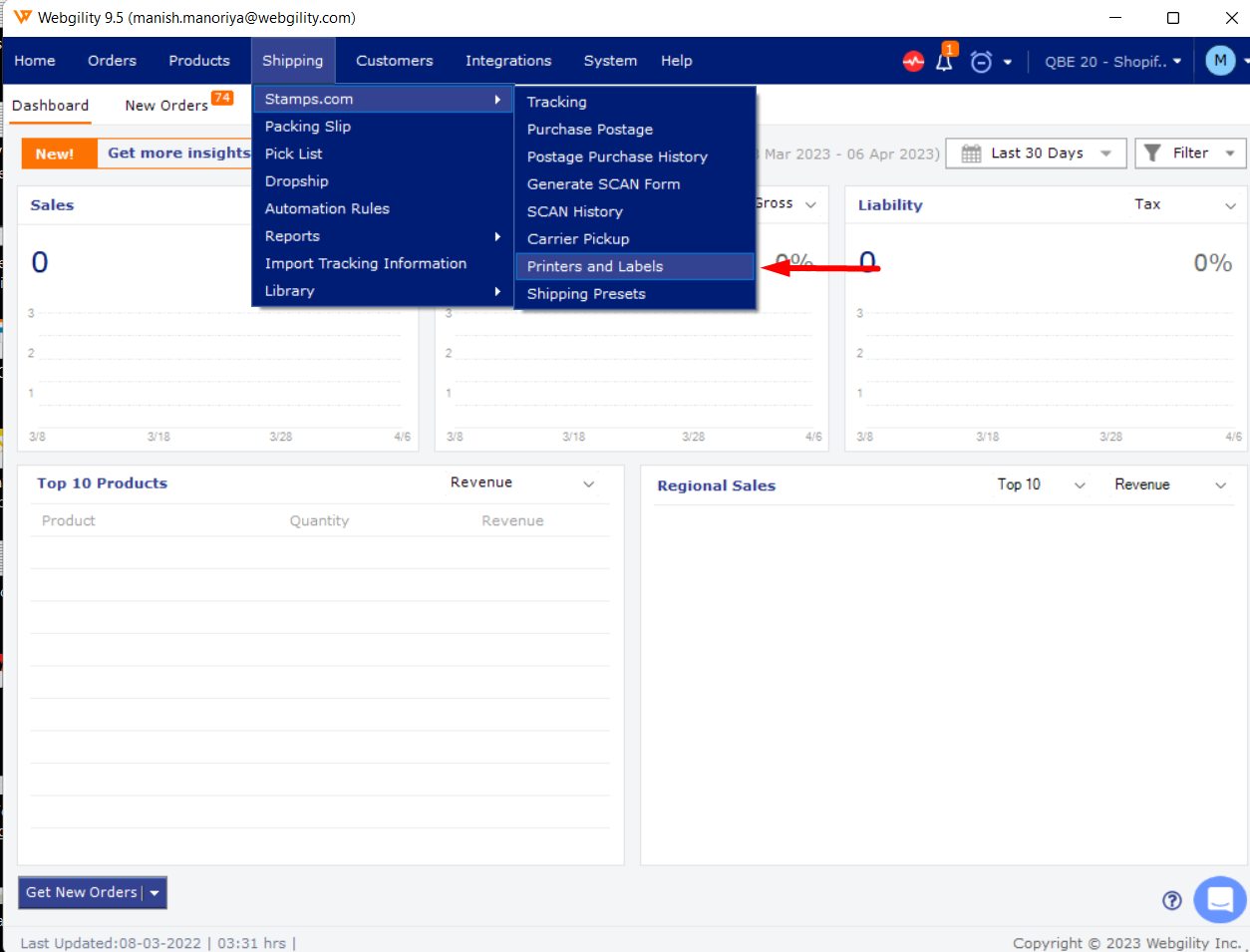Select Generate SCAN Form submenu item
The height and width of the screenshot is (952, 1250).
(635, 184)
